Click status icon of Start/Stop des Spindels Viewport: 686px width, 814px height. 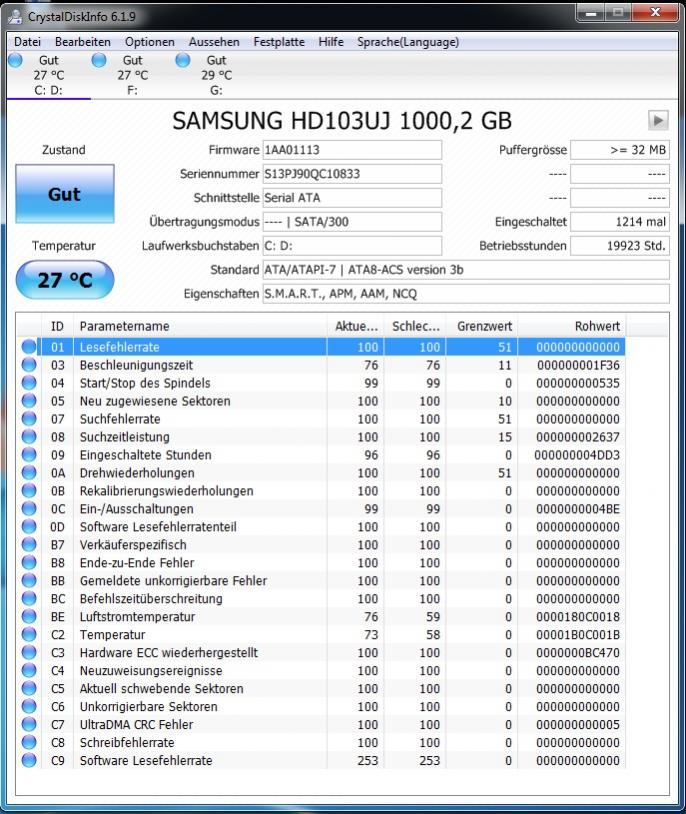(29, 383)
